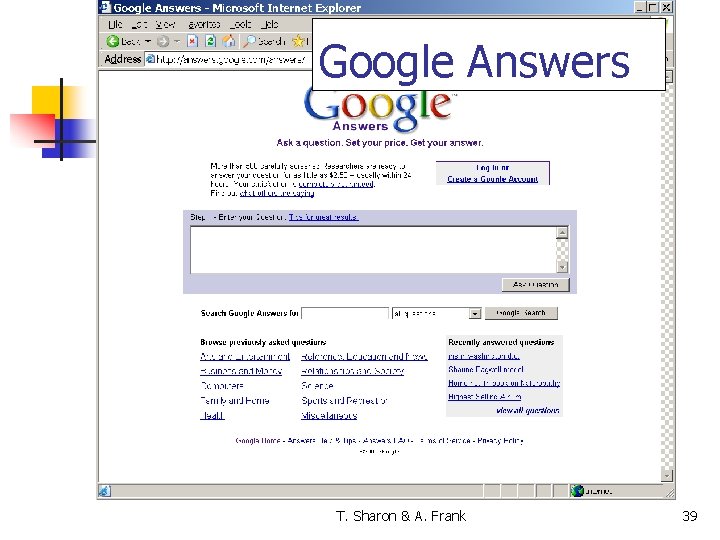The image size is (720, 540).
Task: Open the Tools menu
Action: point(240,24)
